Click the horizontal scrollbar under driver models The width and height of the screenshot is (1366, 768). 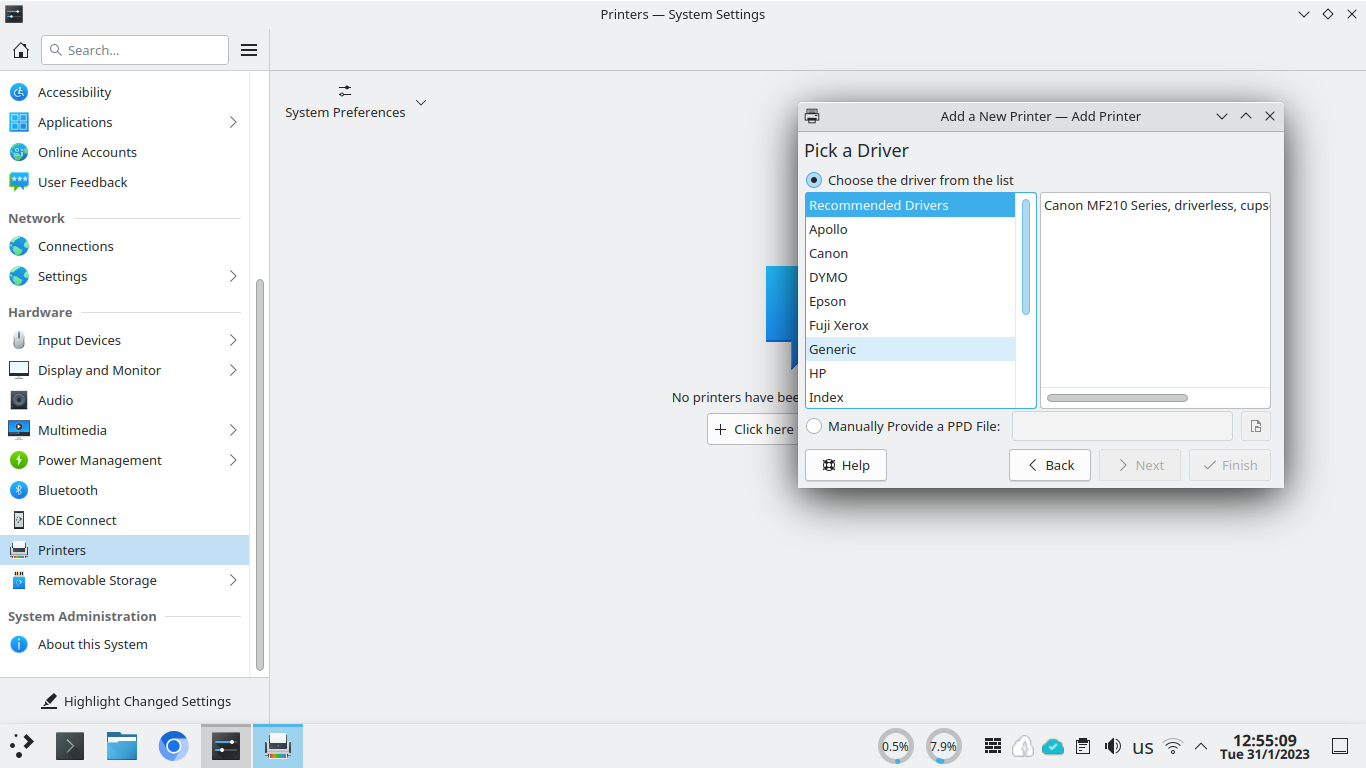pyautogui.click(x=1116, y=398)
